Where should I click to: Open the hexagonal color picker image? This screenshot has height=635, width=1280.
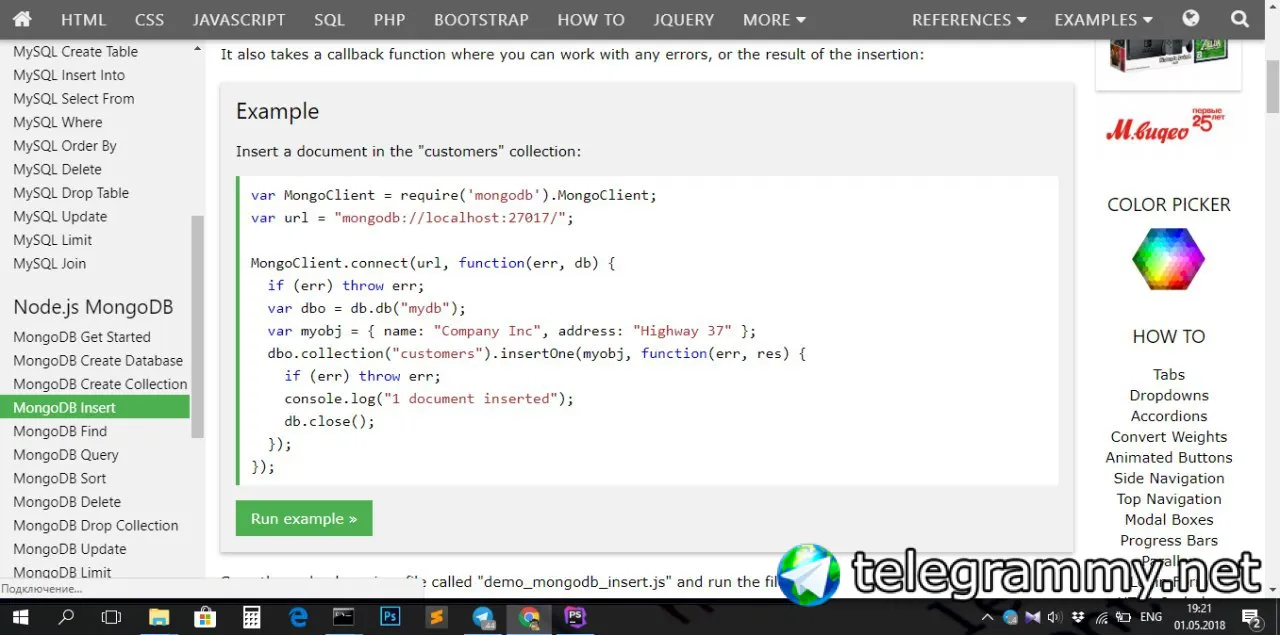(x=1168, y=259)
